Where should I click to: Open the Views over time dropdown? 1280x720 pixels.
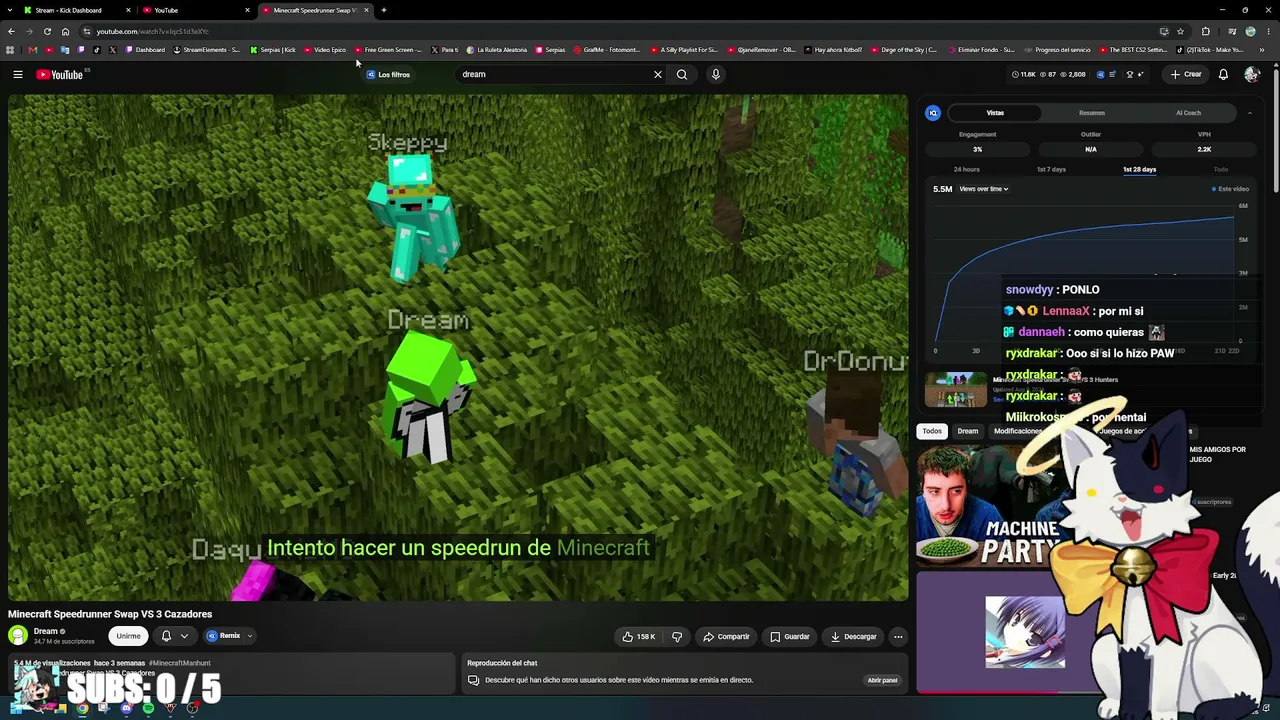[x=984, y=189]
